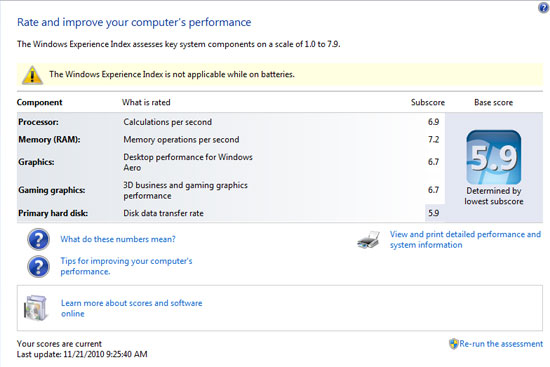The width and height of the screenshot is (550, 367).
Task: Click 'Calculations per second' description
Action: 167,122
